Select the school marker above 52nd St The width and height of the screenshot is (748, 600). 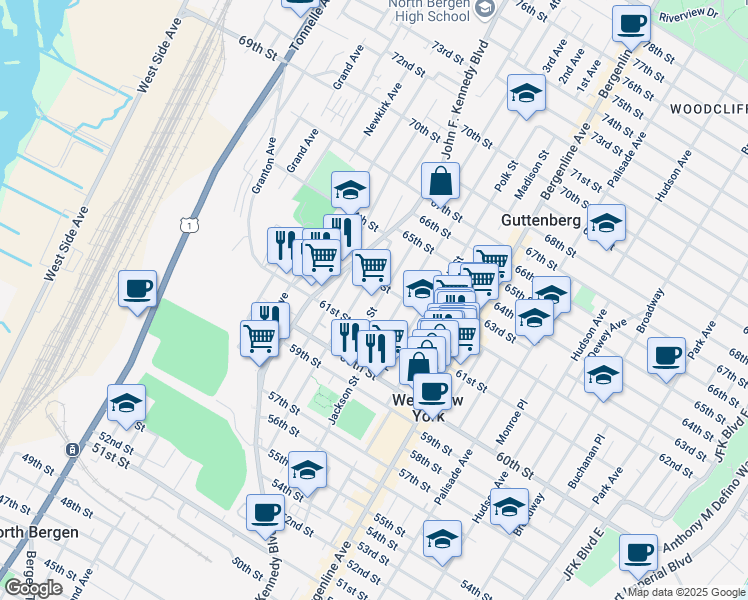(x=126, y=404)
